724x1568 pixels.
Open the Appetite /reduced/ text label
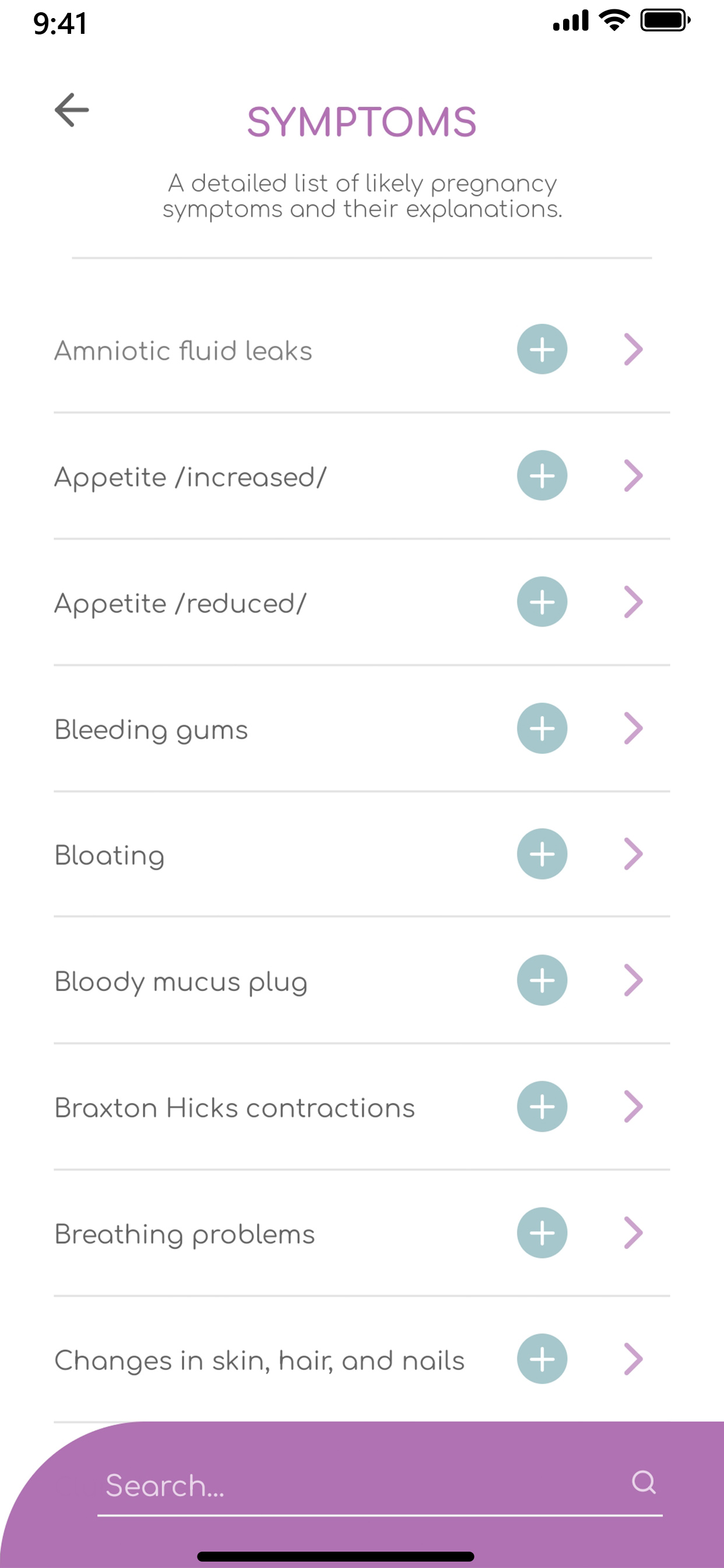click(181, 604)
